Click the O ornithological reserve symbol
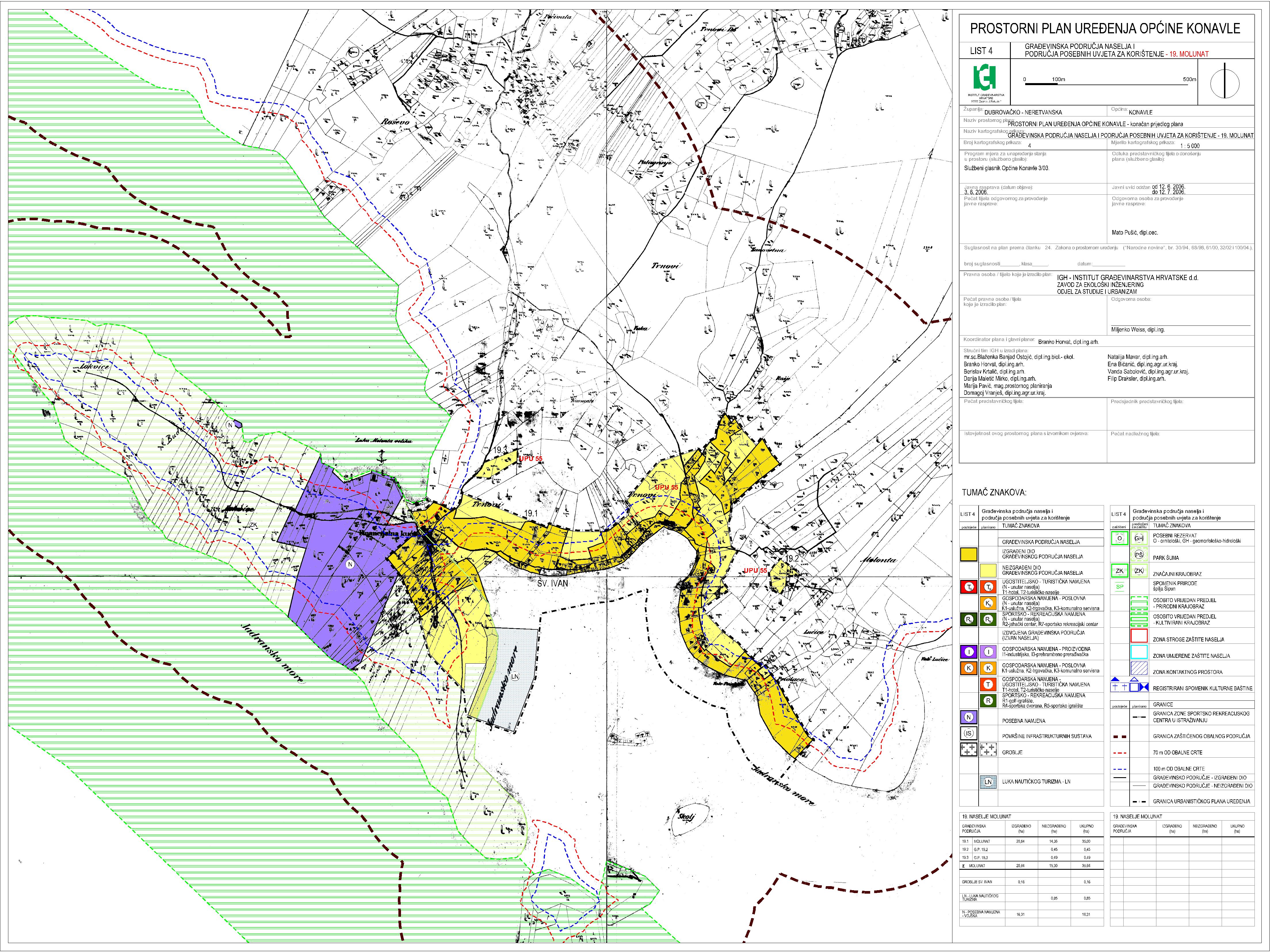 click(1120, 538)
